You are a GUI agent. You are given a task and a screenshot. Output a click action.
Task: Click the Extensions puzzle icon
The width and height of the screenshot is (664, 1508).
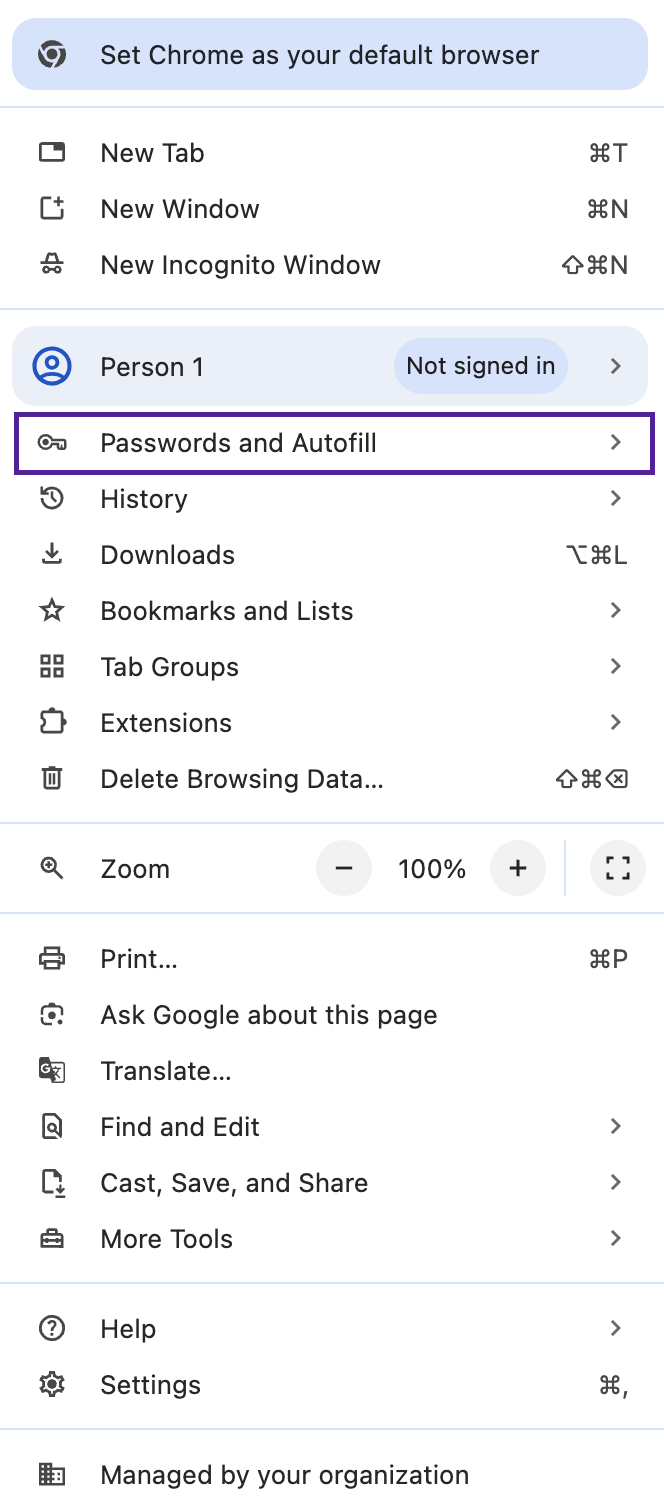click(52, 722)
